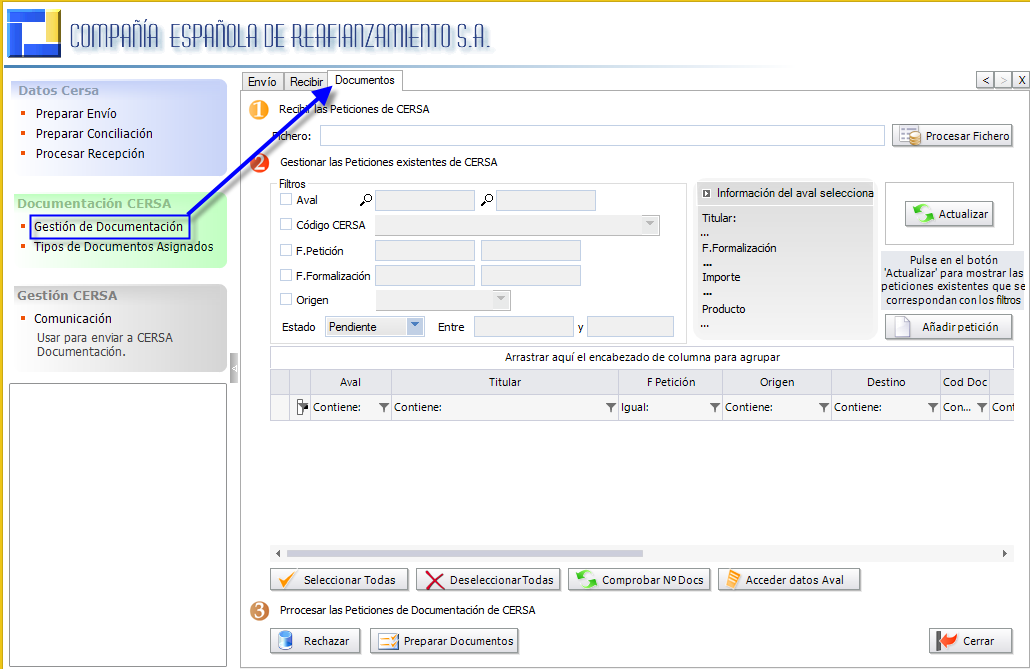
Task: Enable the Origen filter checkbox
Action: pyautogui.click(x=286, y=299)
